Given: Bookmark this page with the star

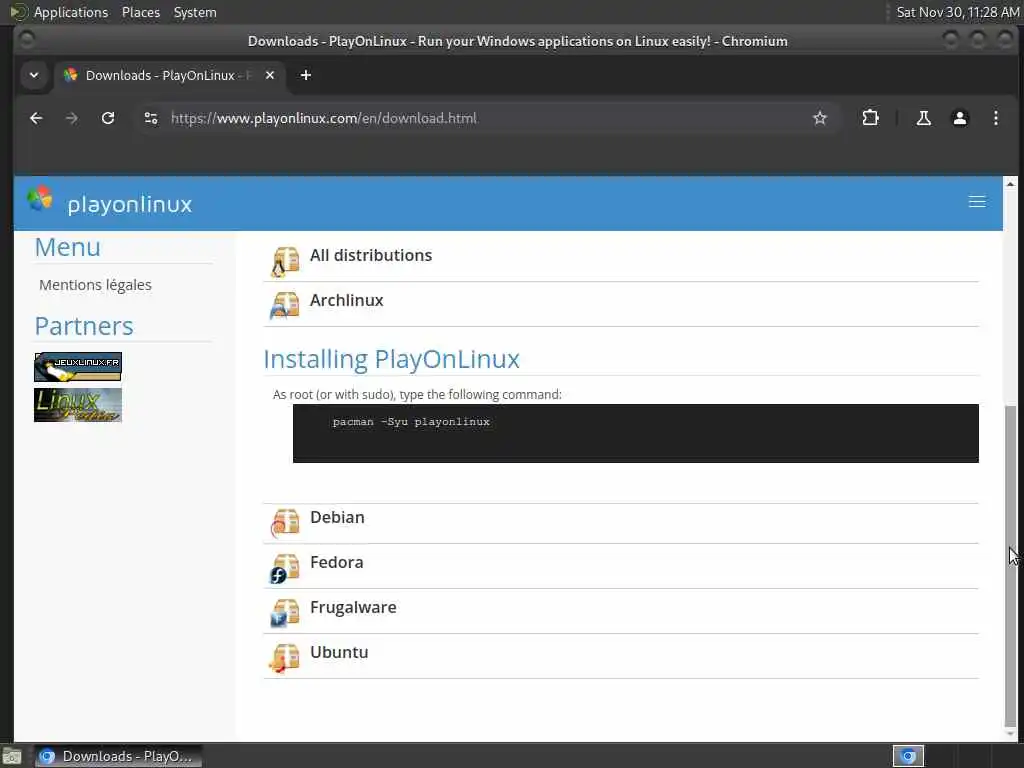Looking at the screenshot, I should tap(820, 118).
